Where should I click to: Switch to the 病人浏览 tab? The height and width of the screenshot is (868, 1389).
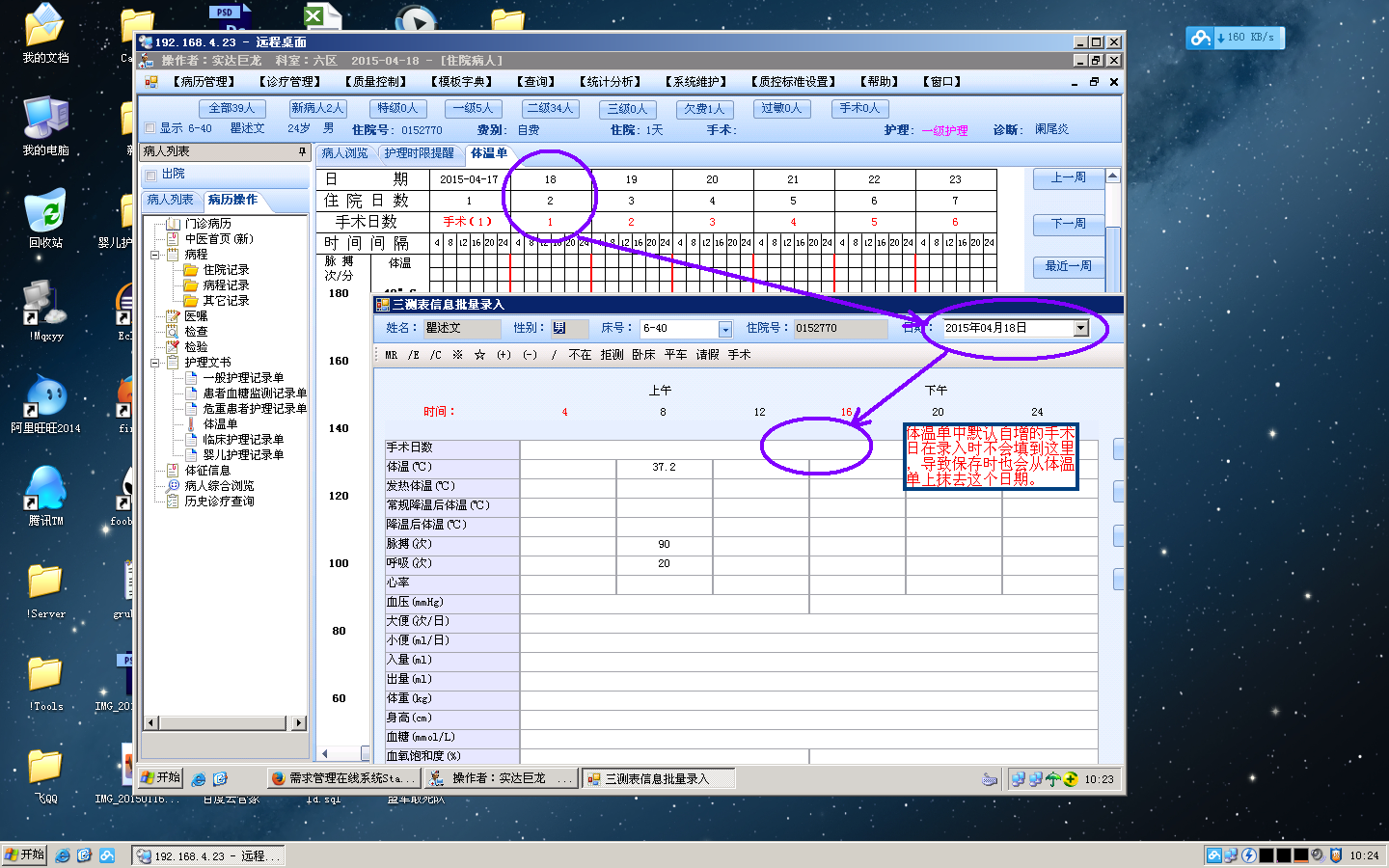345,153
